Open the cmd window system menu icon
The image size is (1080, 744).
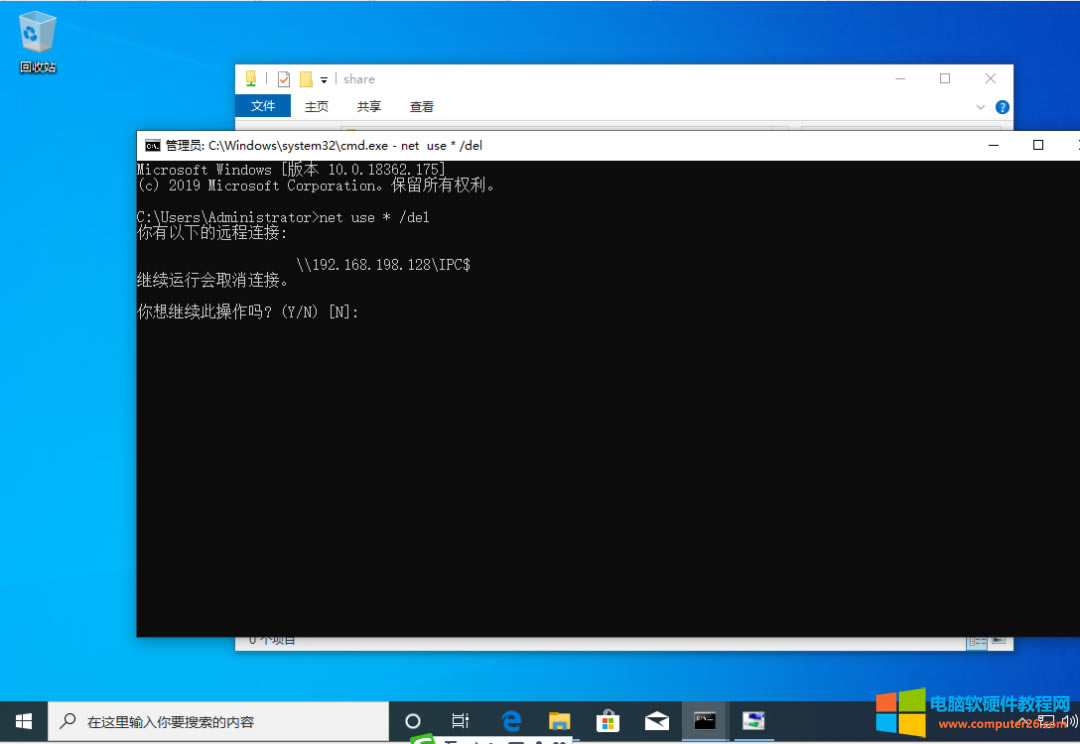152,145
